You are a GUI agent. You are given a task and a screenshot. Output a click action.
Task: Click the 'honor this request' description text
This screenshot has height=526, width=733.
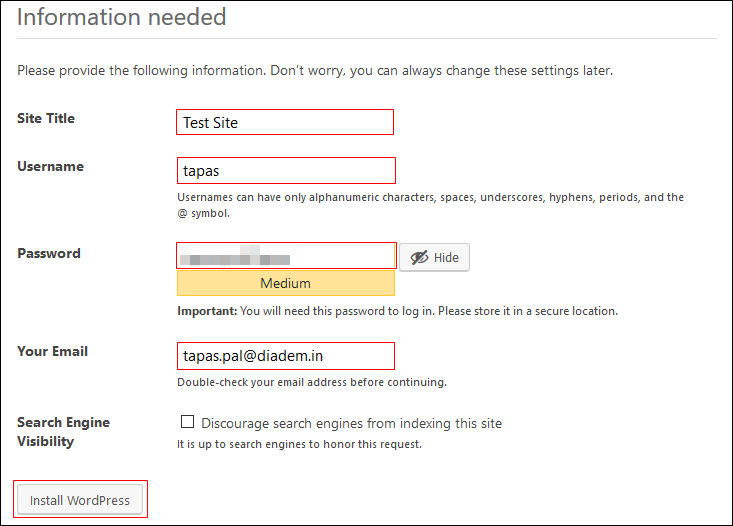coord(299,444)
